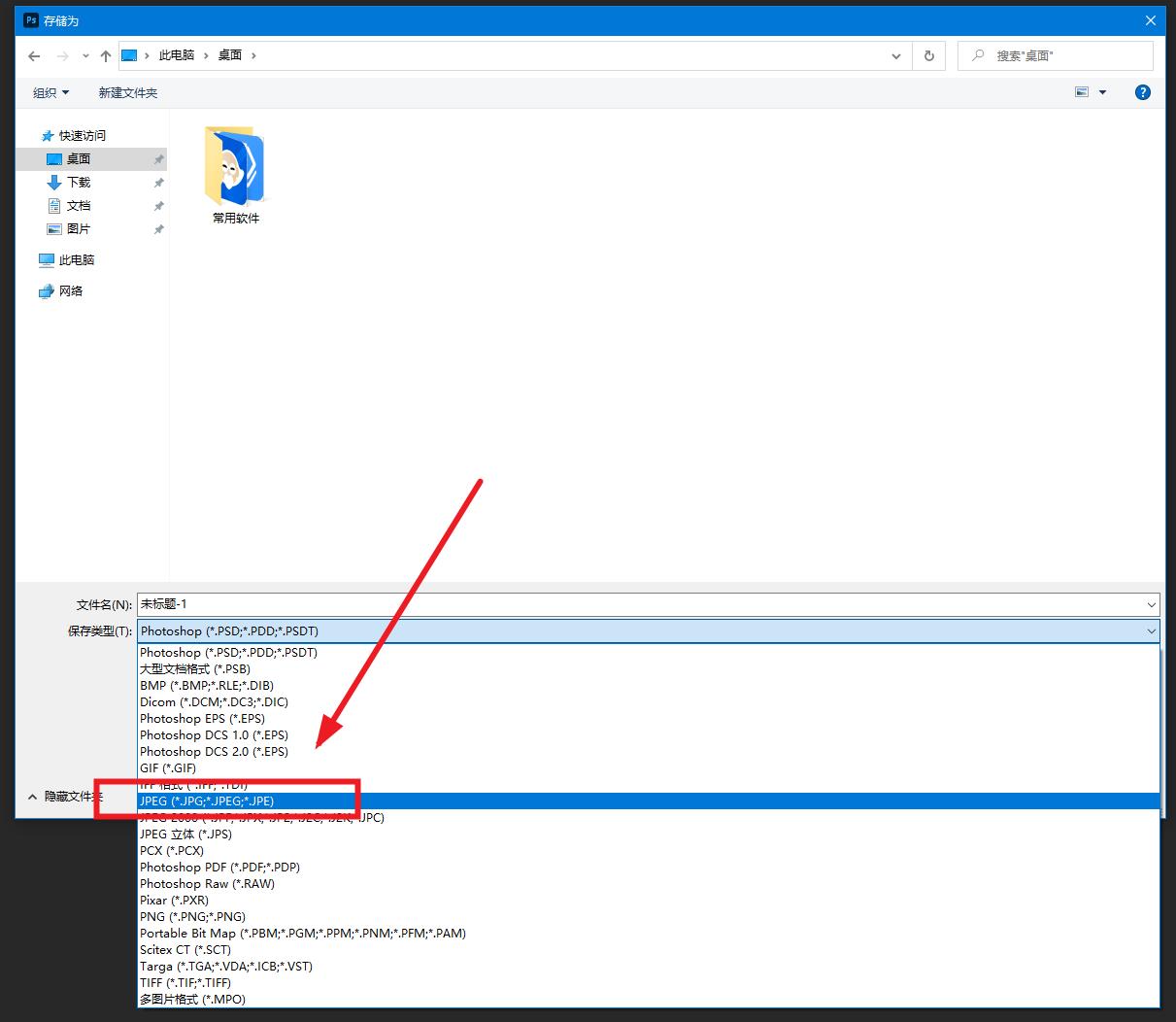1176x1022 pixels.
Task: Choose Photoshop EPS (*.EPS) format
Action: tap(649, 719)
